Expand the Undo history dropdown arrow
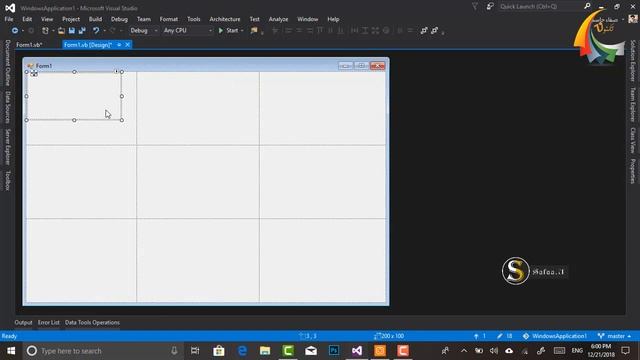 coord(104,31)
